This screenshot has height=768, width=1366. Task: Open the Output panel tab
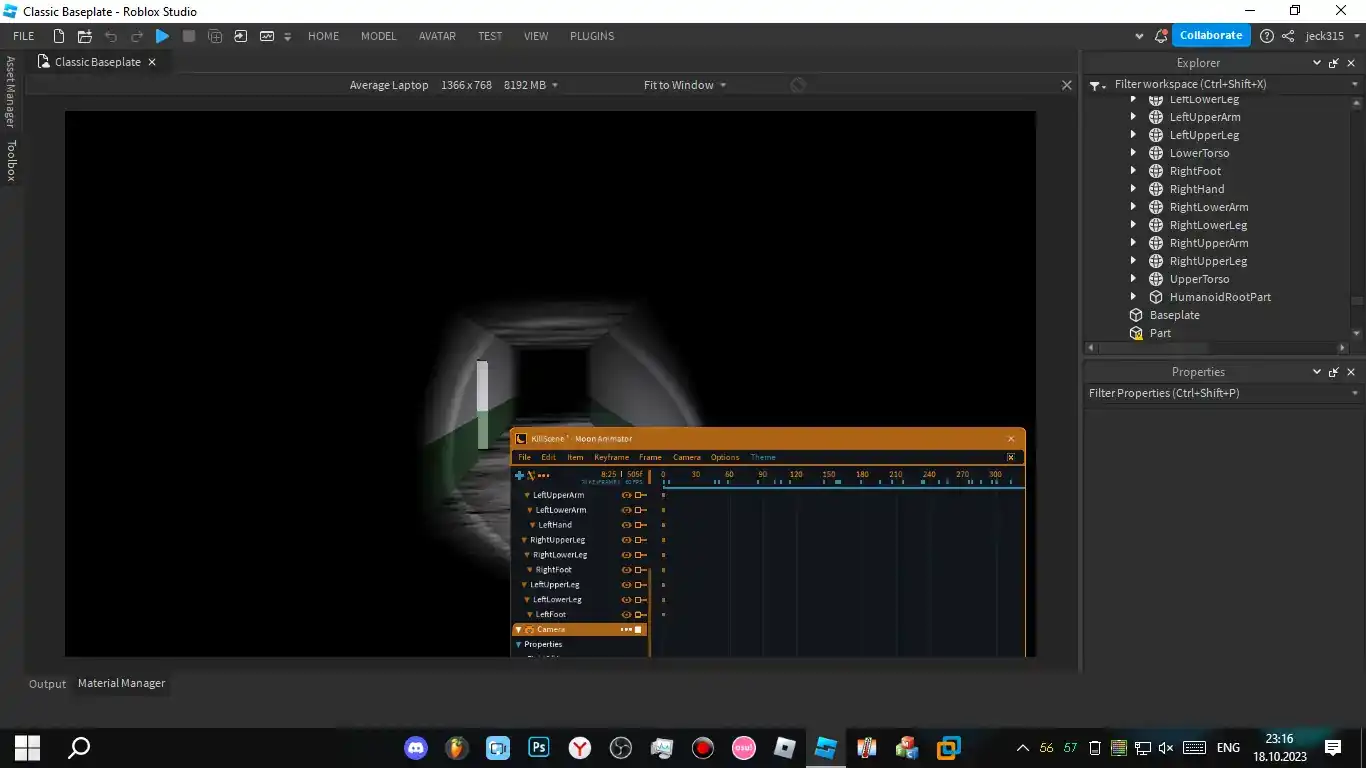click(47, 684)
